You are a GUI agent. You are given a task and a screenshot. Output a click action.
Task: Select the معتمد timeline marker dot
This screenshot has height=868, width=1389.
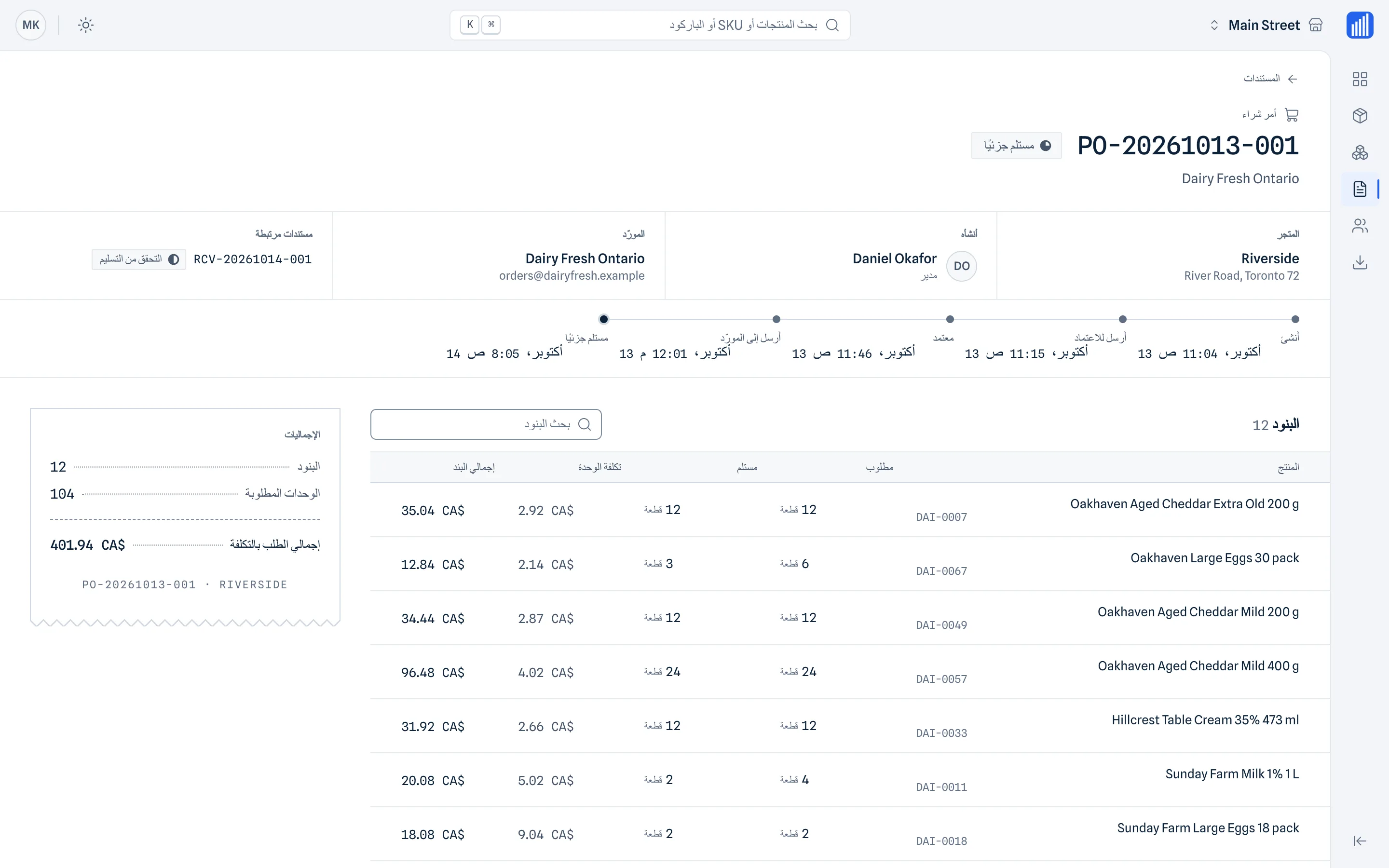click(x=949, y=319)
